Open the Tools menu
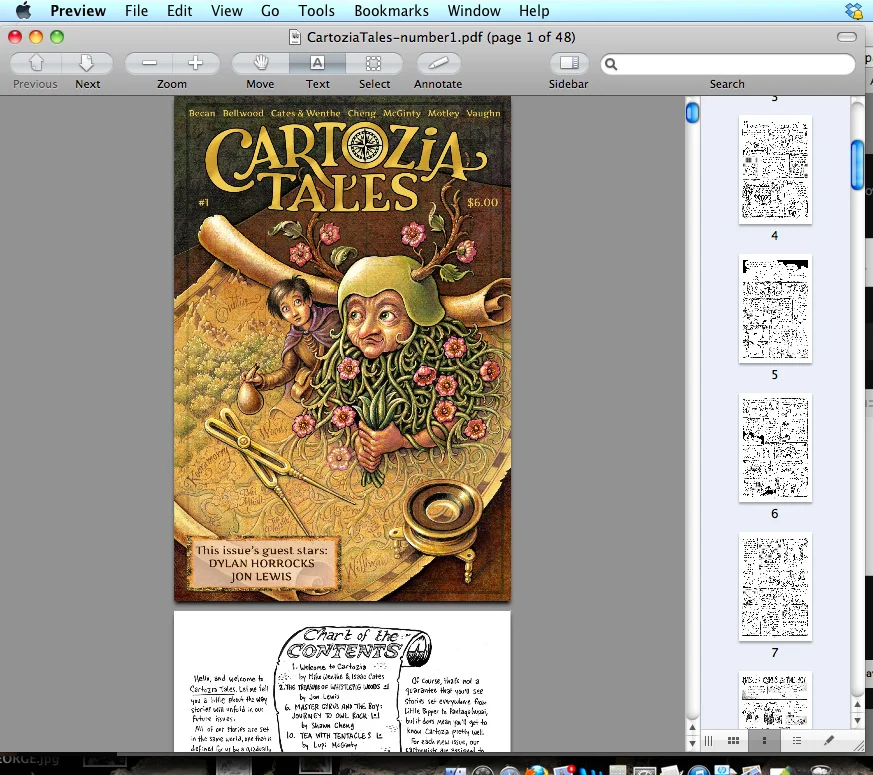Screen dimensions: 873x775 (316, 11)
